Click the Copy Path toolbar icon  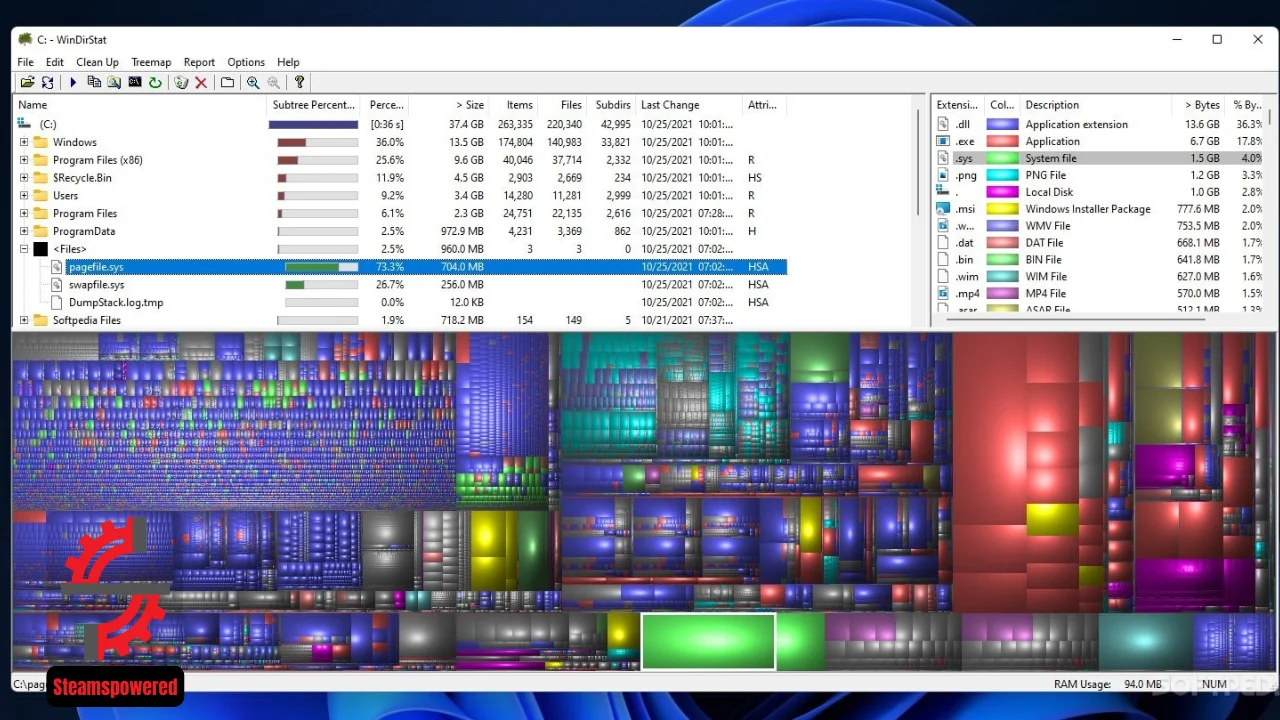(x=94, y=82)
